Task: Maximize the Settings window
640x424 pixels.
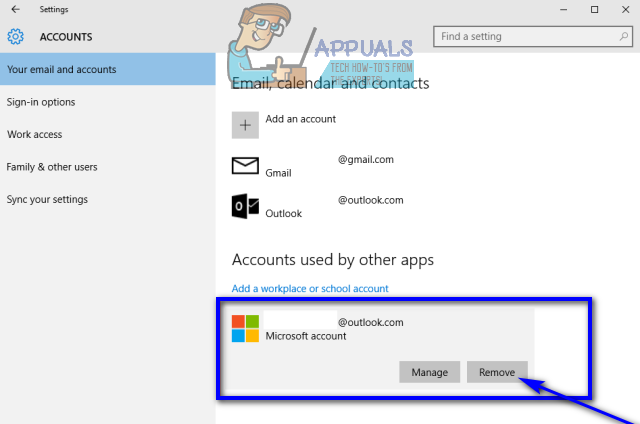Action: click(595, 9)
